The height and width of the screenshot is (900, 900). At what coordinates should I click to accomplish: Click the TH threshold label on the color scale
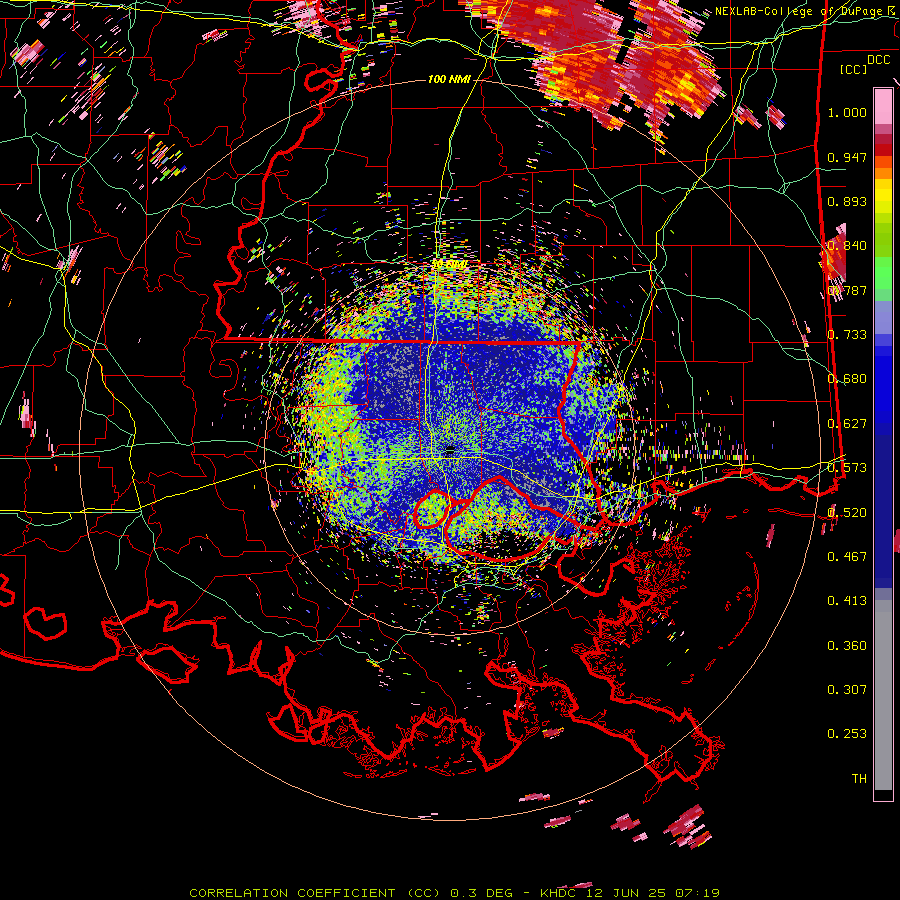click(x=859, y=779)
